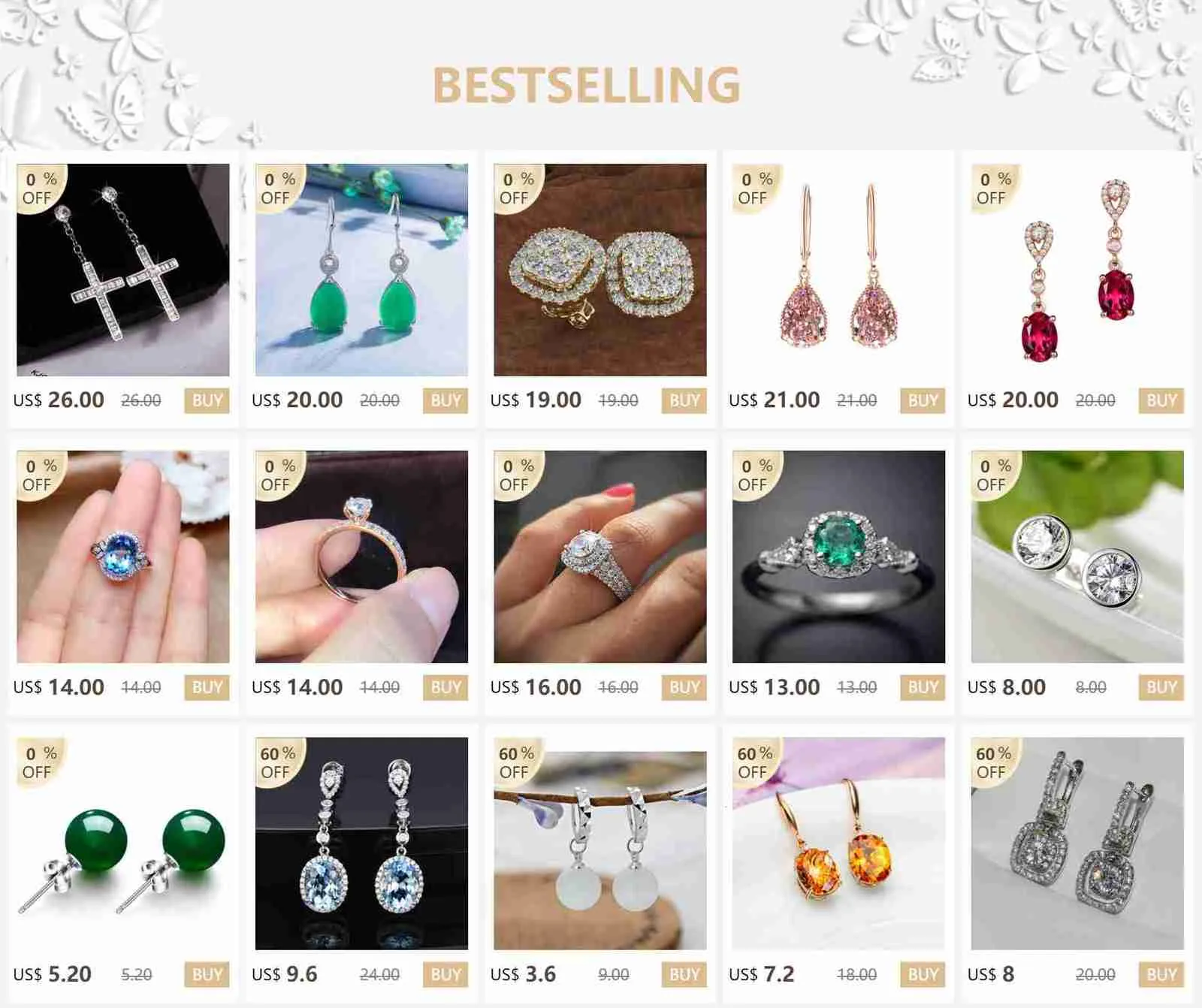Open the white pearl hoop earrings thumbnail
This screenshot has height=1008, width=1202.
[600, 844]
